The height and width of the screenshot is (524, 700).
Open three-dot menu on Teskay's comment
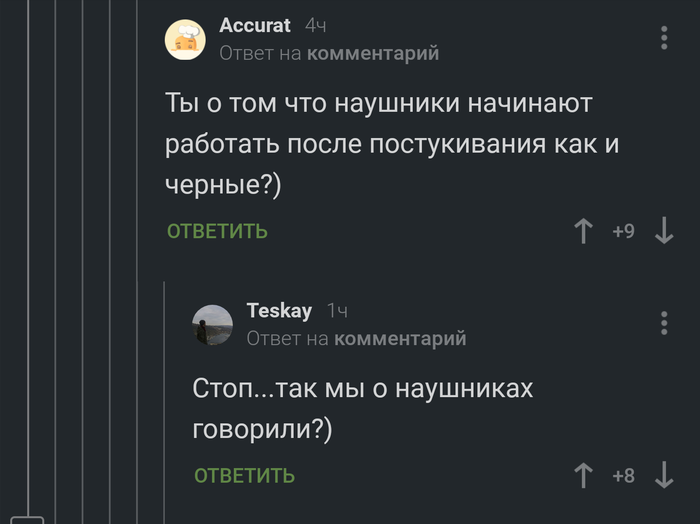pyautogui.click(x=664, y=323)
